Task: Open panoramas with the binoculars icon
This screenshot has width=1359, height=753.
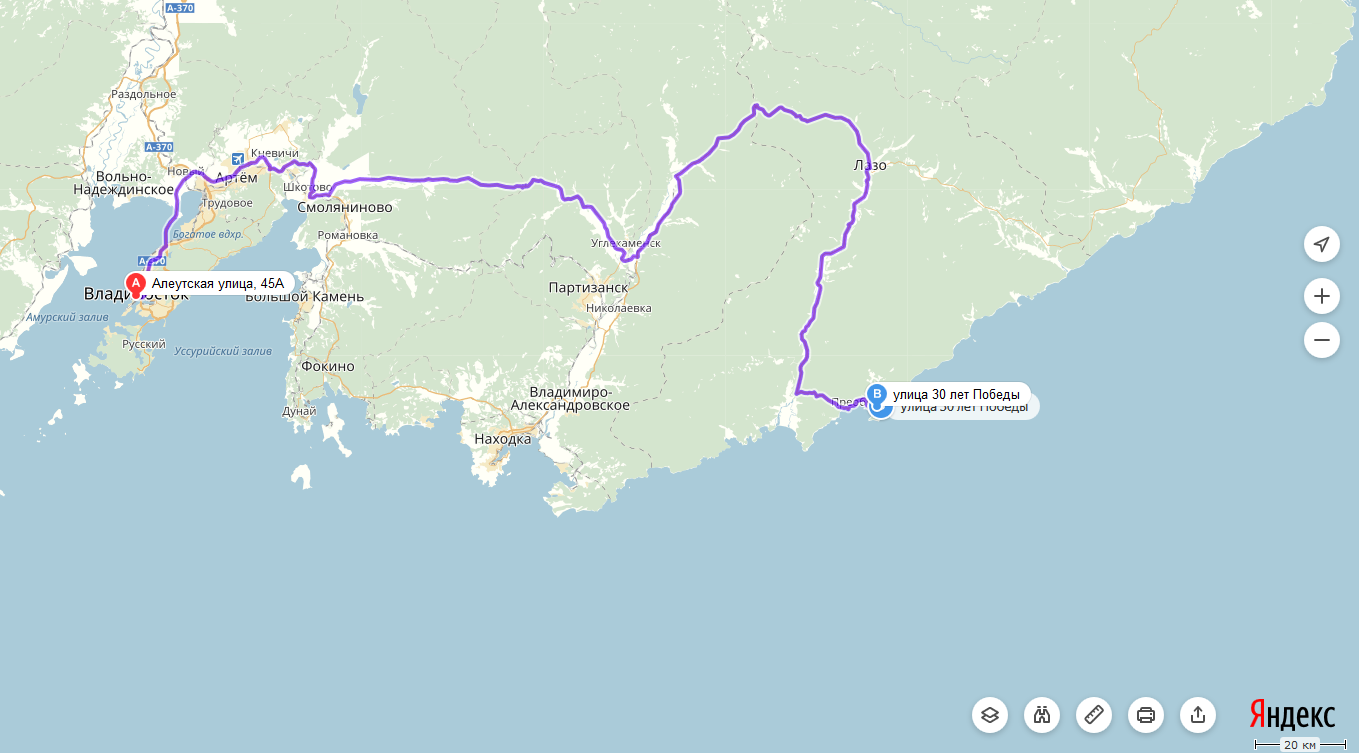Action: (1042, 715)
